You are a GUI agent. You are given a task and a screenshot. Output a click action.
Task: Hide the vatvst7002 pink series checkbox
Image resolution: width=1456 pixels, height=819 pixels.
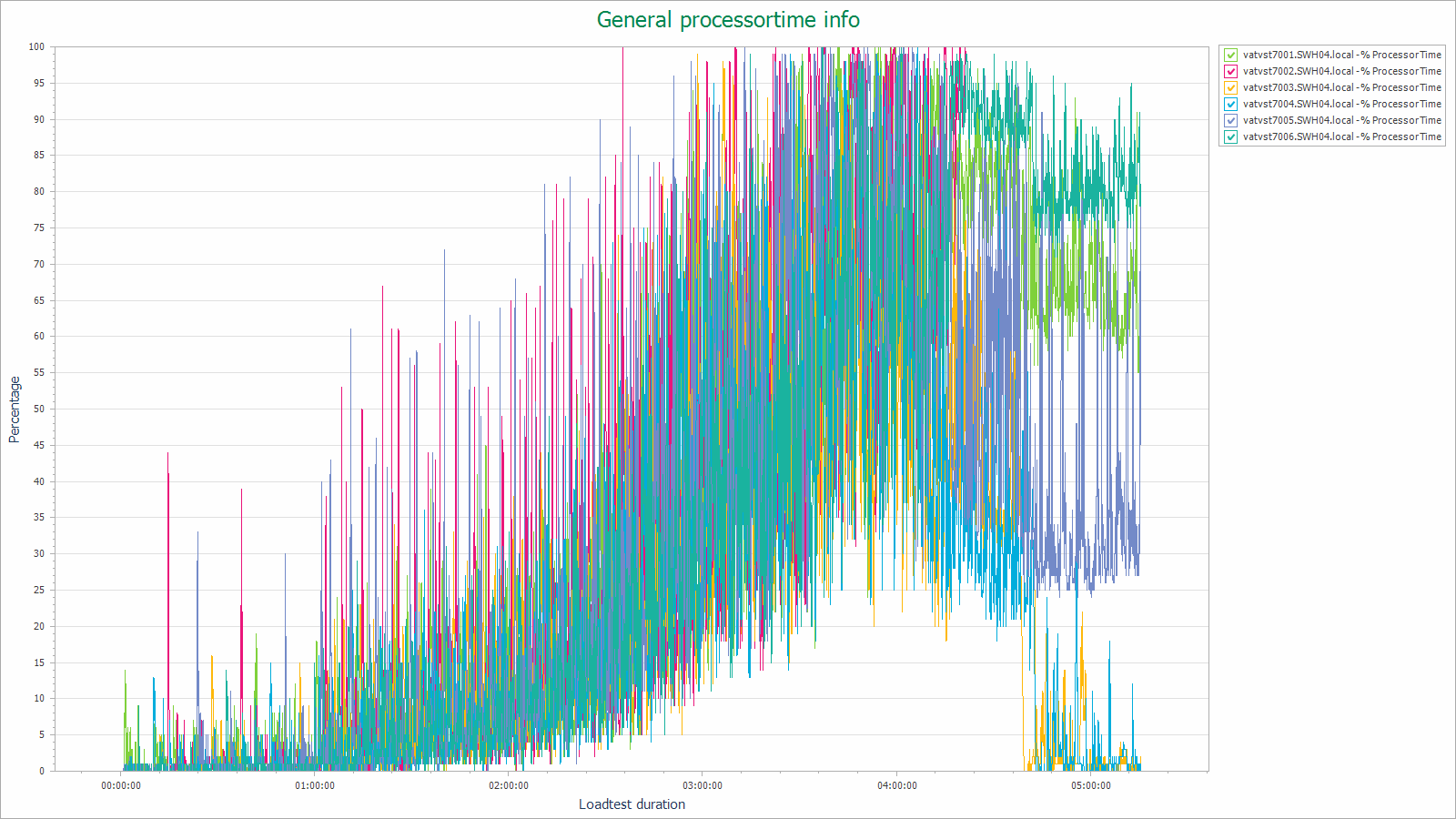[1231, 71]
